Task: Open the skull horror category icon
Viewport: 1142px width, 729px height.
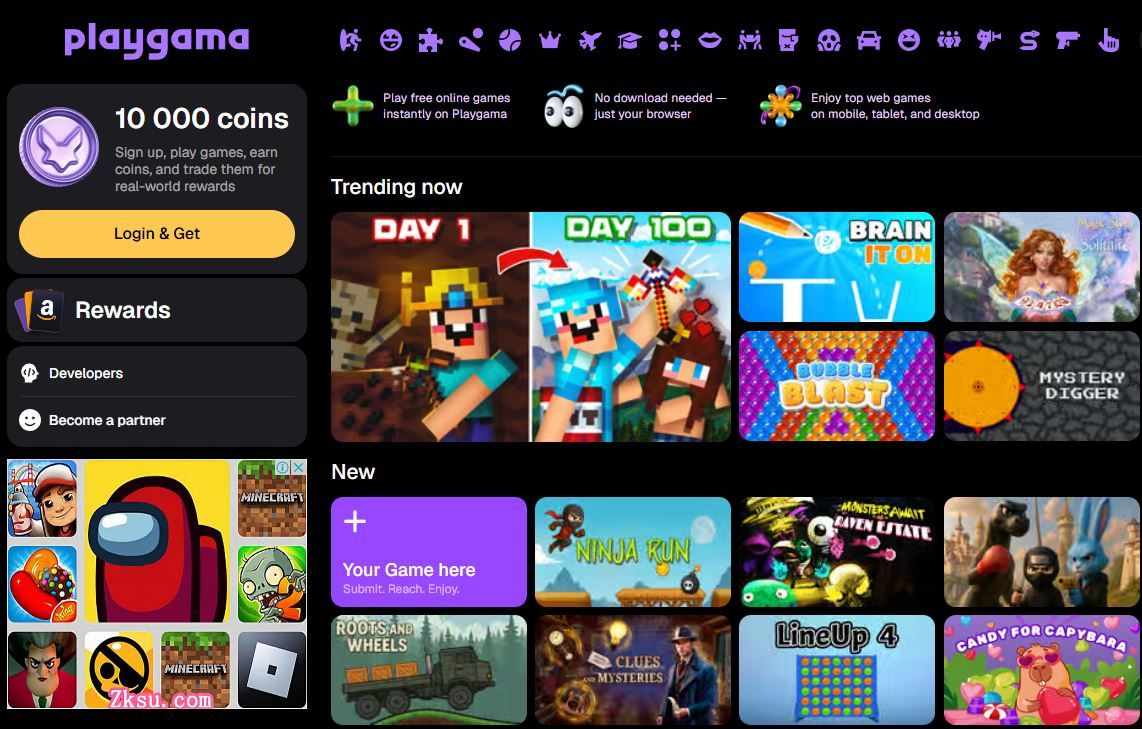Action: [829, 40]
